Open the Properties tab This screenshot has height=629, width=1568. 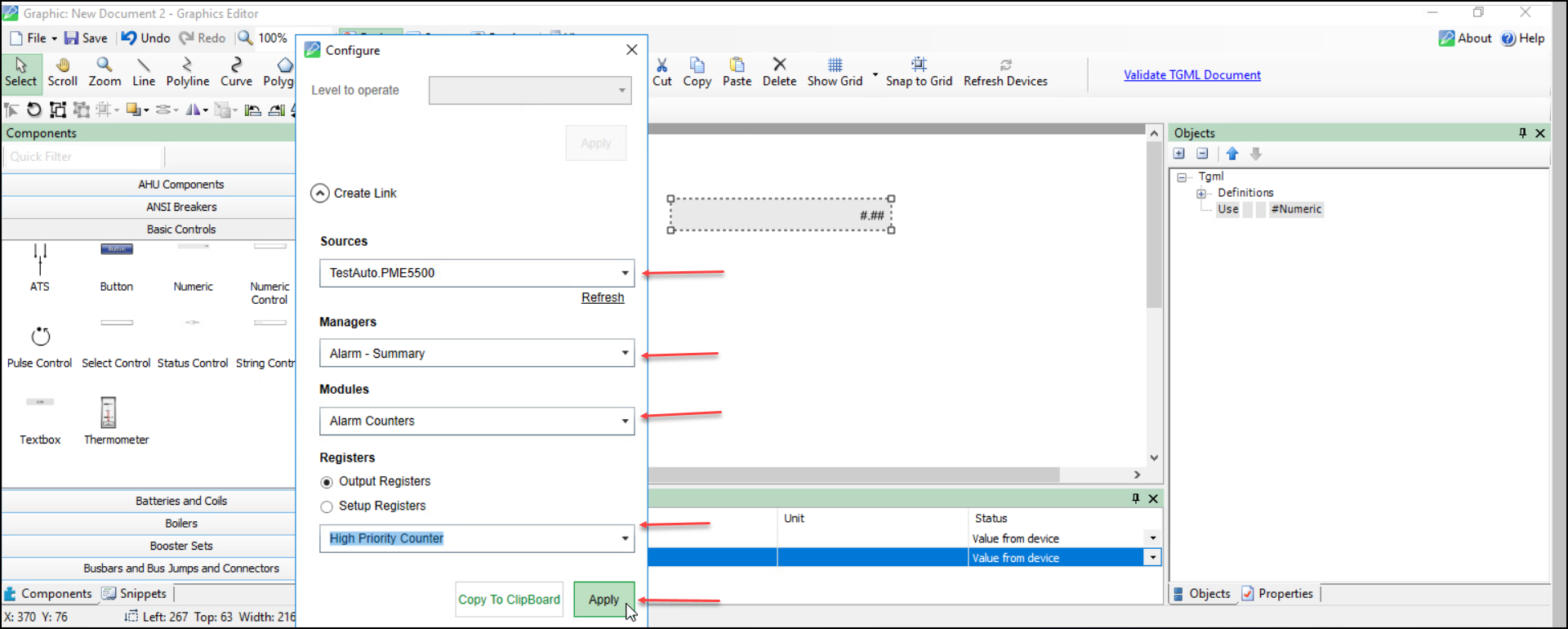tap(1277, 594)
